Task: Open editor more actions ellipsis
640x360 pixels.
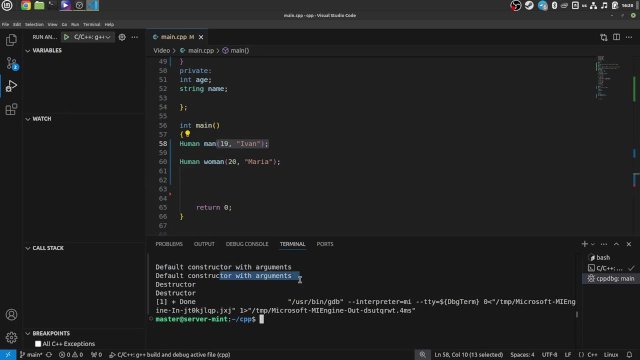Action: (629, 37)
